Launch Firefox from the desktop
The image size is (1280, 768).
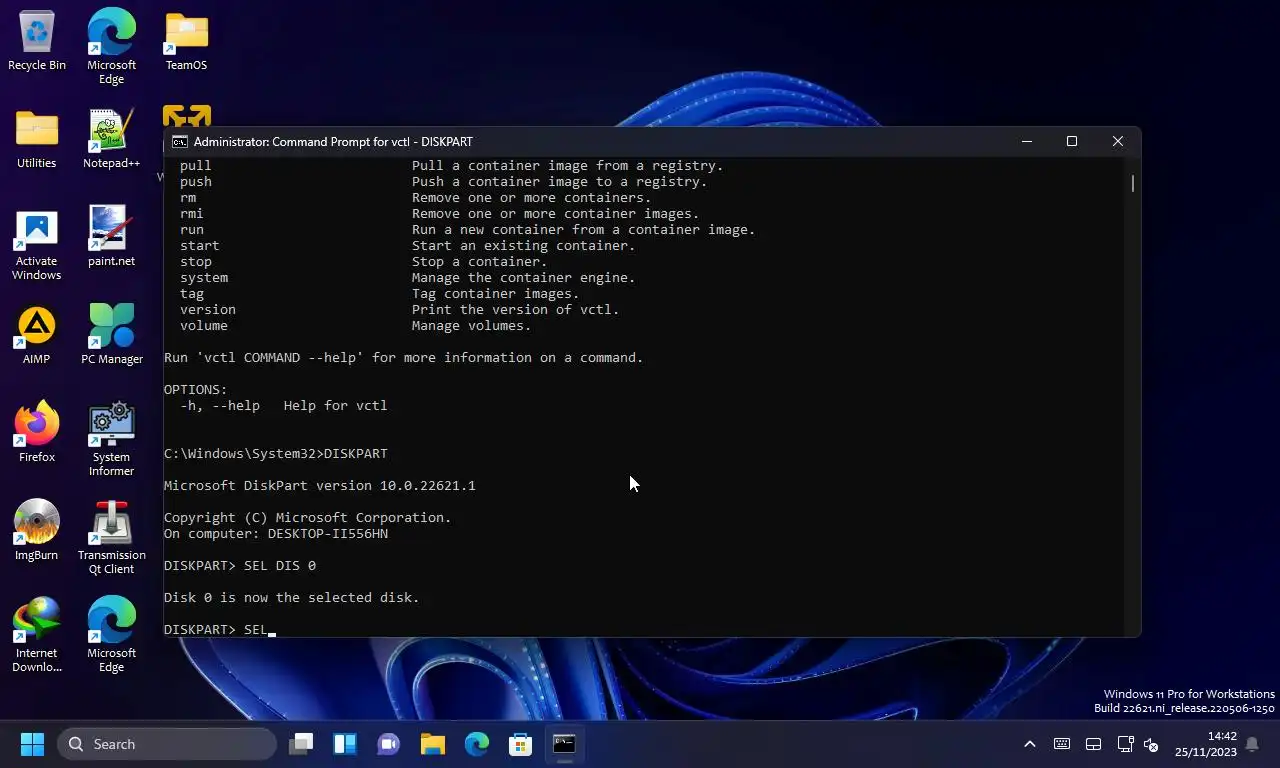(37, 433)
